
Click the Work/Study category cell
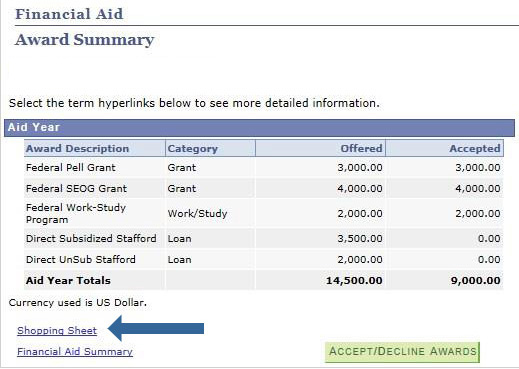[197, 213]
